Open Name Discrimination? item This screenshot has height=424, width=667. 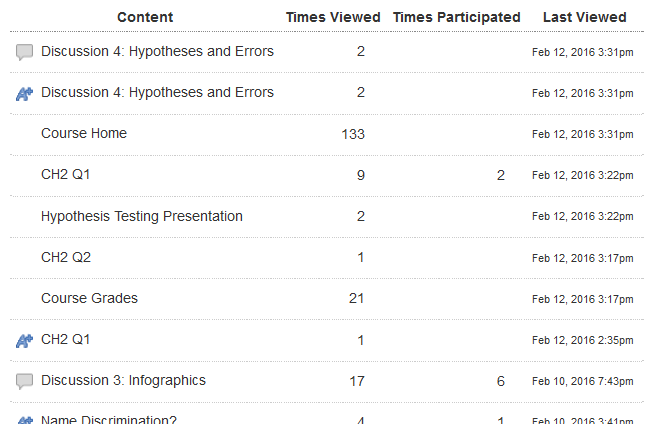click(109, 419)
